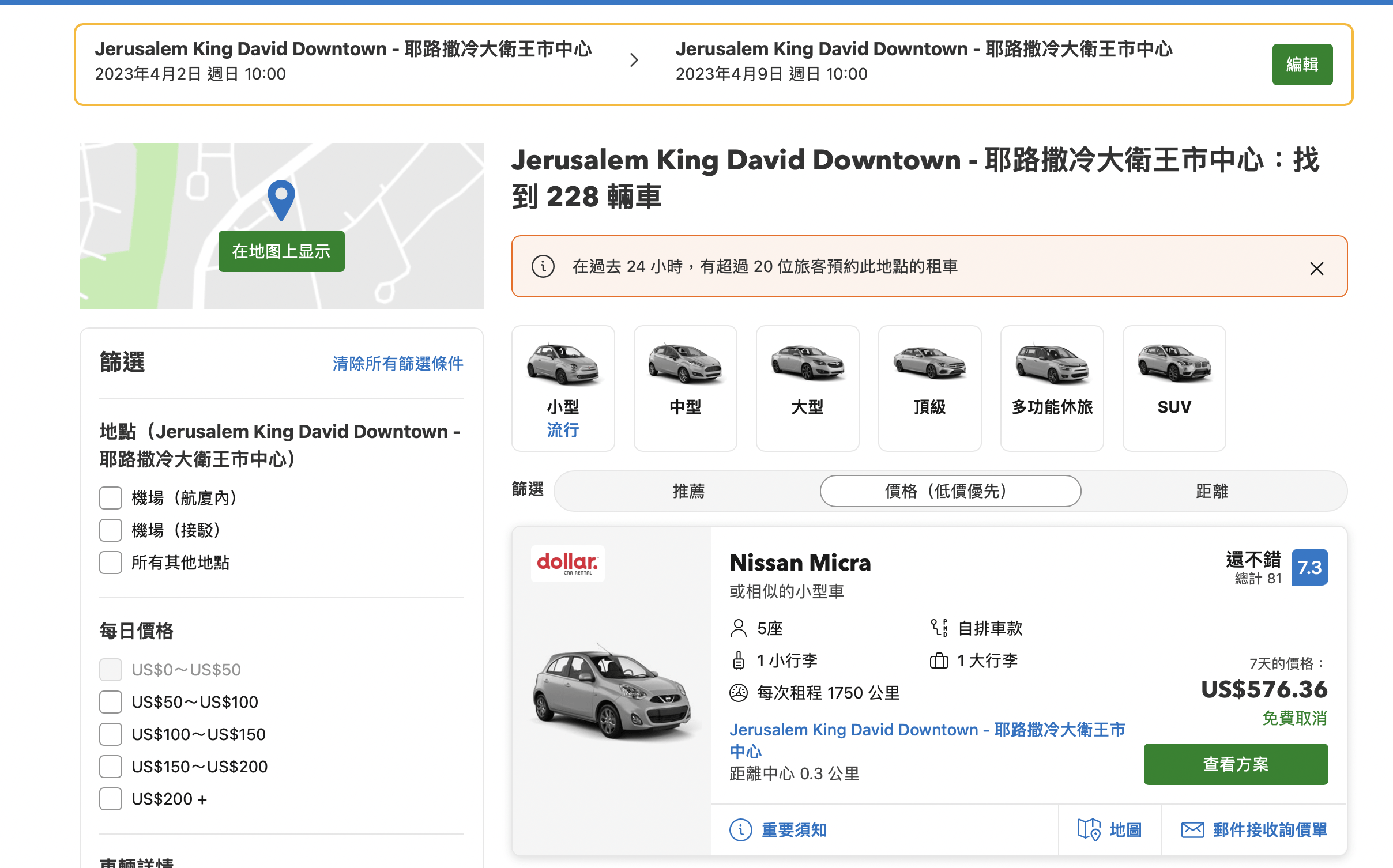Click the envelope icon for 郵件接收詢價單
Screen dimensions: 1393x868
[x=1192, y=829]
